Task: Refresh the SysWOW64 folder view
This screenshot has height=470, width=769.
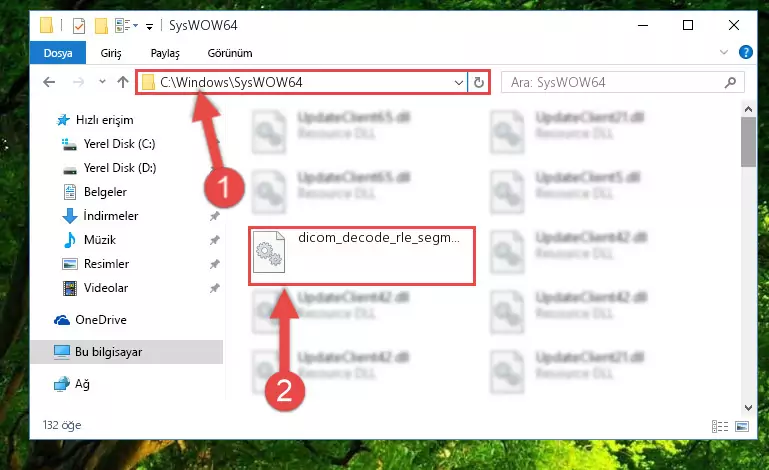Action: tap(479, 82)
